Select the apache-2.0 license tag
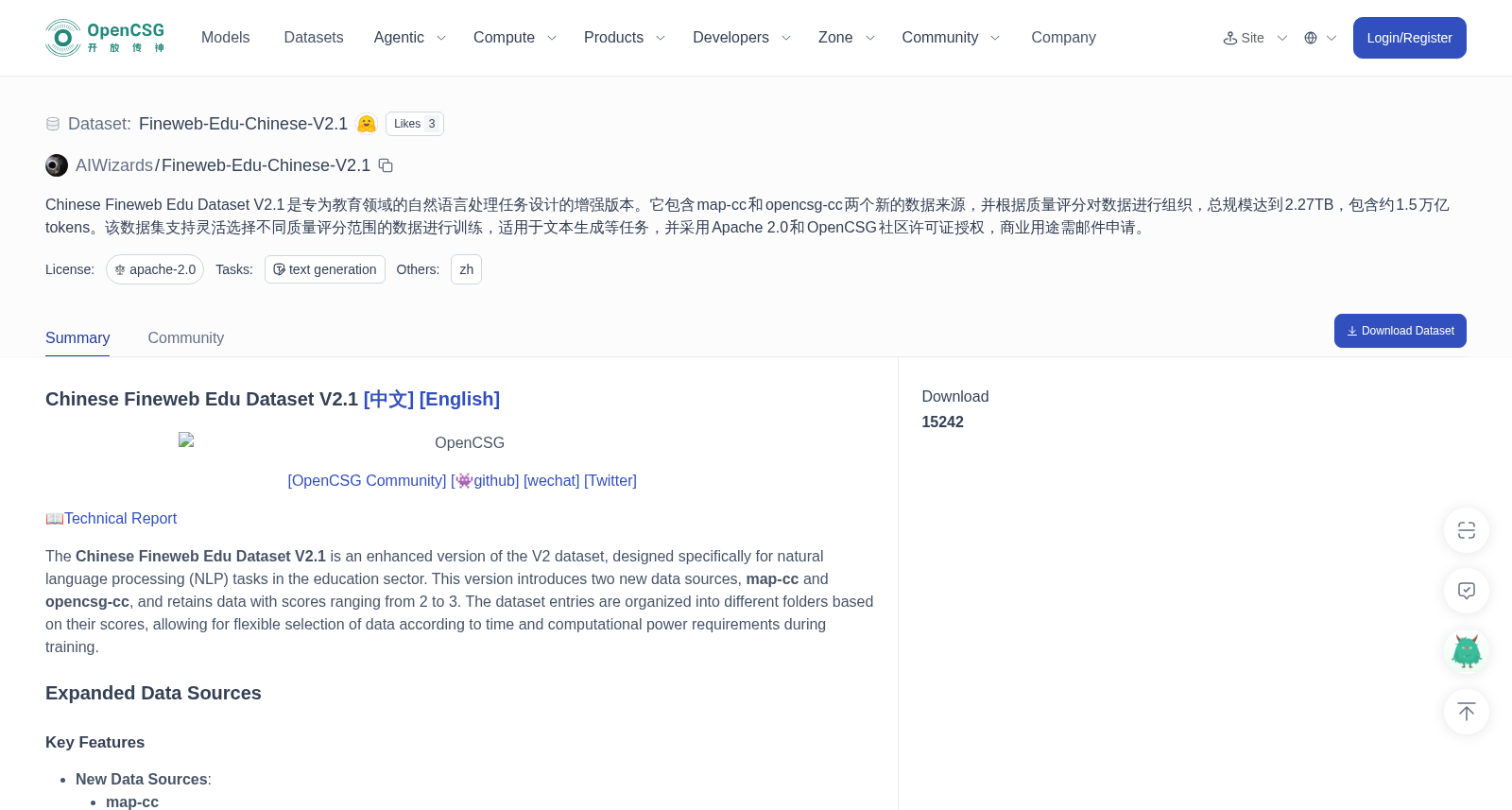1512x810 pixels. (x=155, y=269)
